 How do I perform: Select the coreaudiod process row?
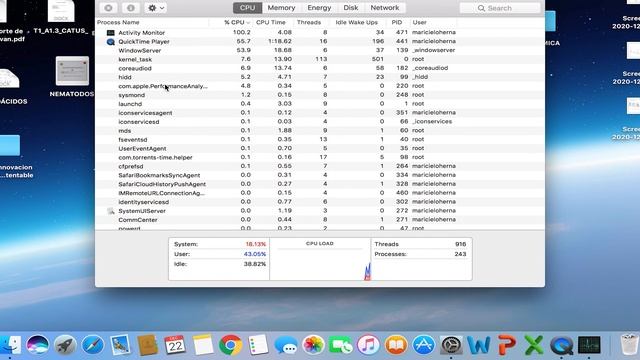tap(320, 68)
